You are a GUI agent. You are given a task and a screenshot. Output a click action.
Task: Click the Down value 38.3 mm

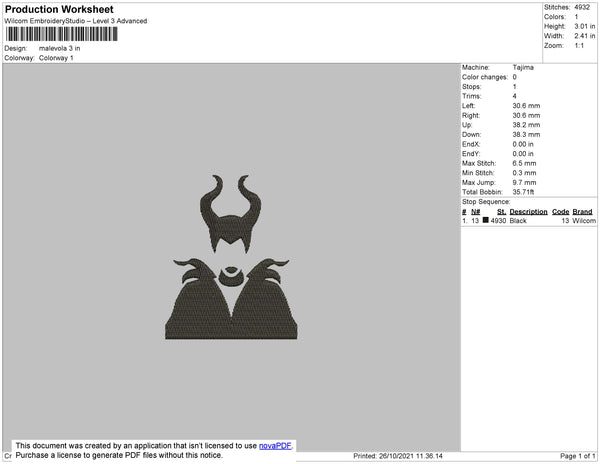[x=526, y=134]
